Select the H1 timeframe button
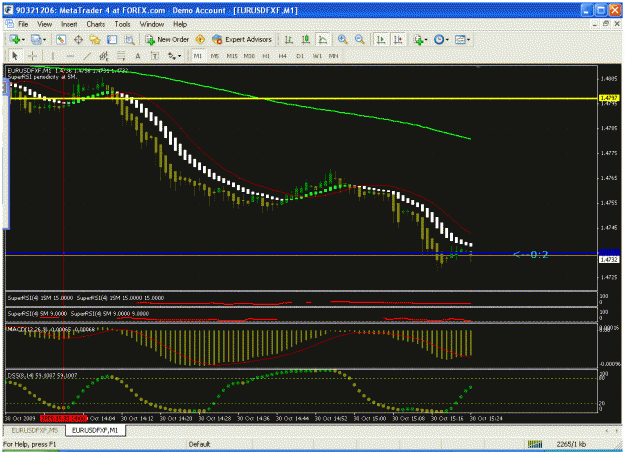The width and height of the screenshot is (625, 452). tap(266, 56)
